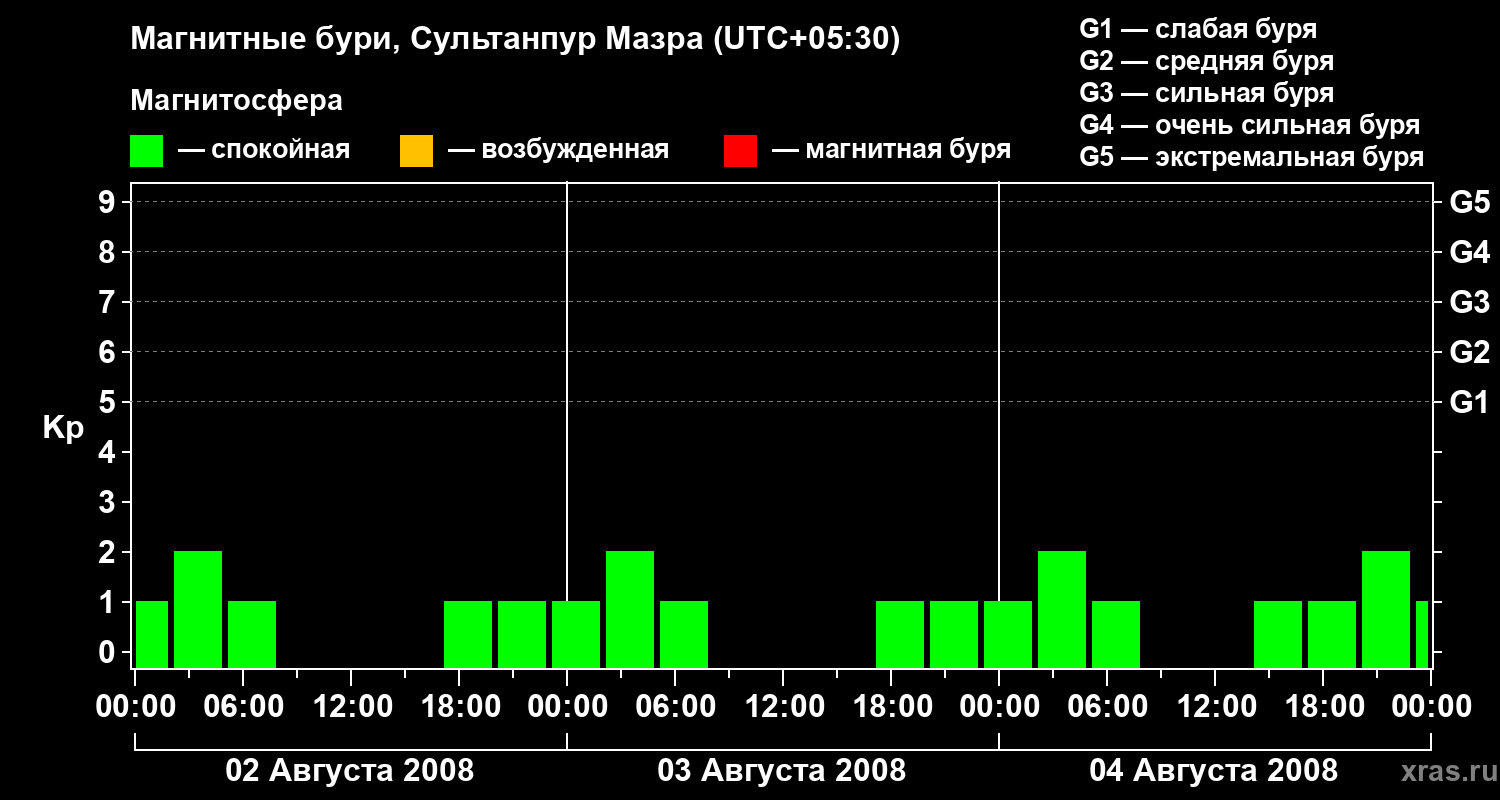Click 'G3 — сильная буря' description
Viewport: 1500px width, 800px height.
[x=1207, y=93]
